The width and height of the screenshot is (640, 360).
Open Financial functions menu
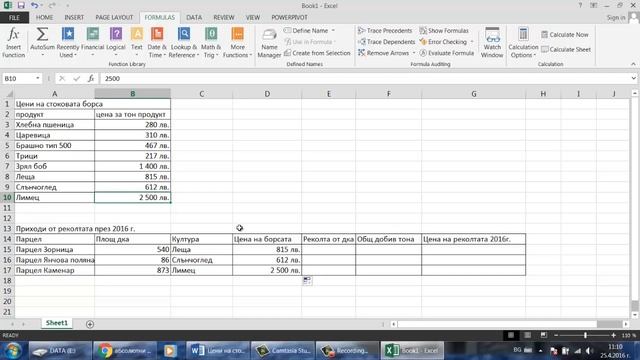(93, 42)
